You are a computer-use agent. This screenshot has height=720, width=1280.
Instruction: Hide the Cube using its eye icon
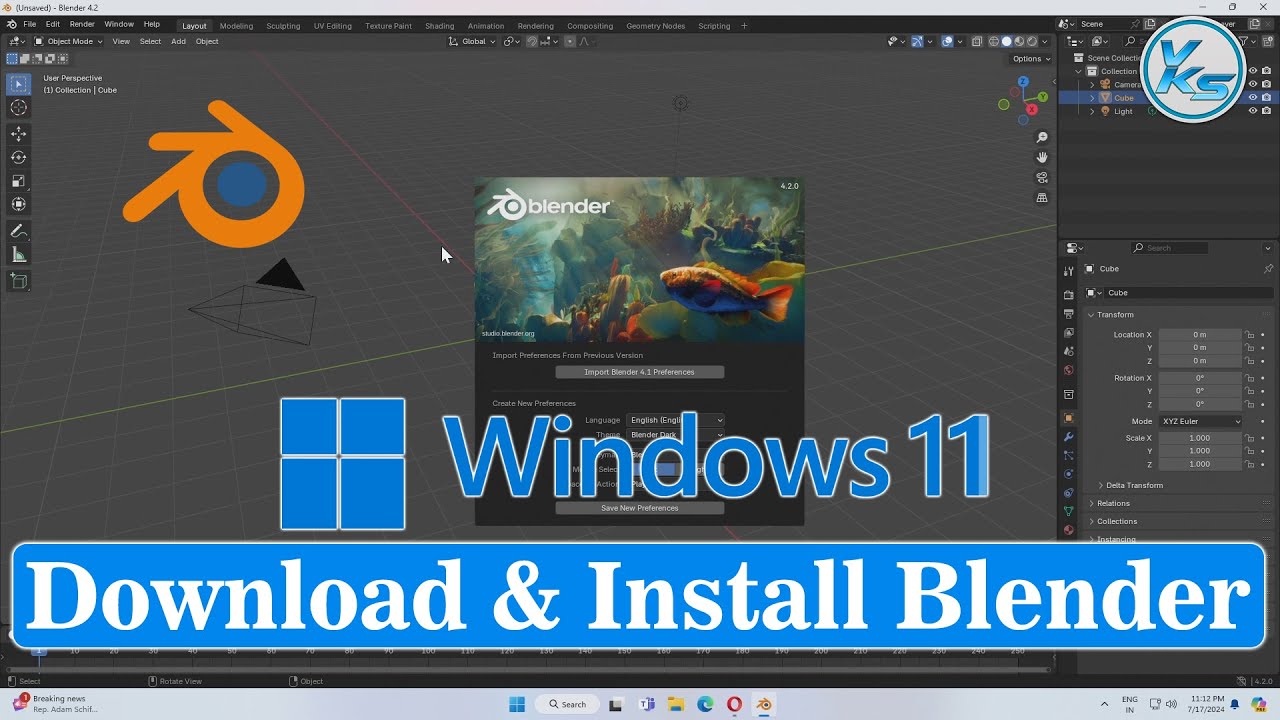coord(1252,97)
